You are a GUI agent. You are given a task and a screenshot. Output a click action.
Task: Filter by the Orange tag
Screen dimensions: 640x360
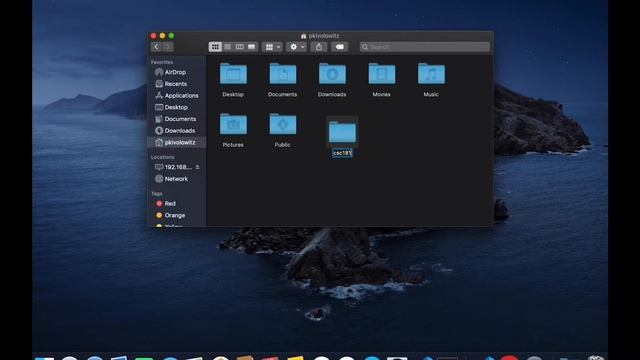pos(176,215)
